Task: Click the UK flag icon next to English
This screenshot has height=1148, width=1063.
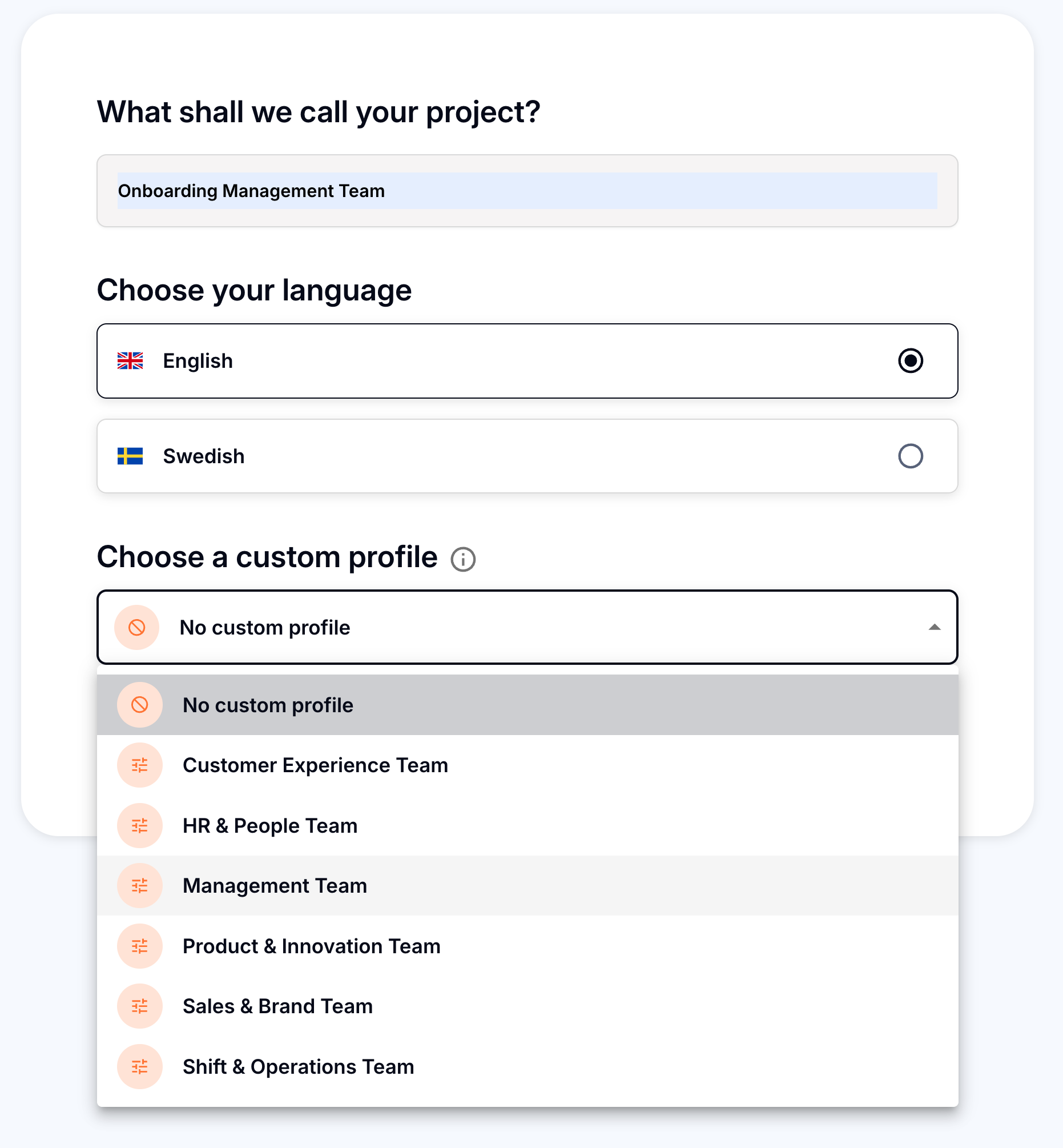Action: [x=130, y=361]
